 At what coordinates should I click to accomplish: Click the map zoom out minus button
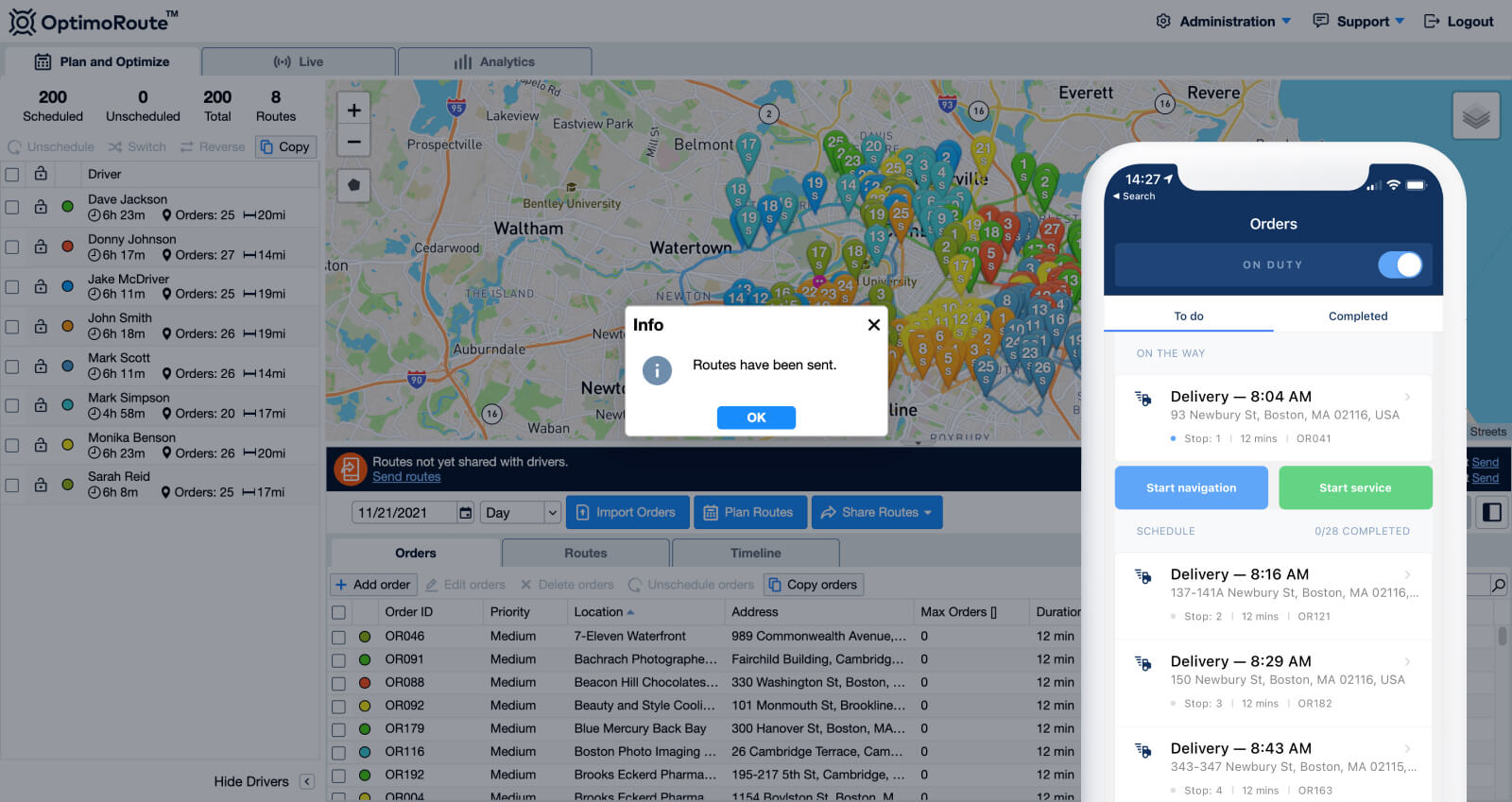(353, 142)
